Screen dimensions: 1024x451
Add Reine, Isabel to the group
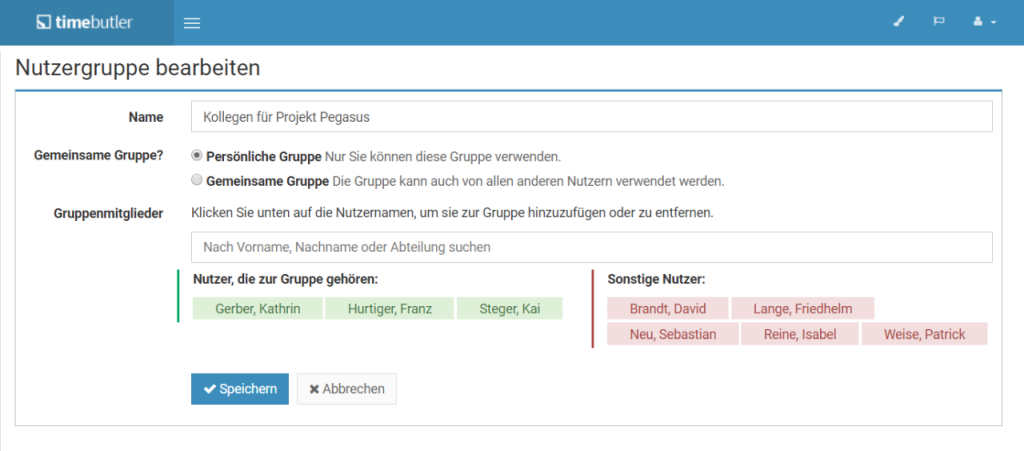pyautogui.click(x=799, y=334)
